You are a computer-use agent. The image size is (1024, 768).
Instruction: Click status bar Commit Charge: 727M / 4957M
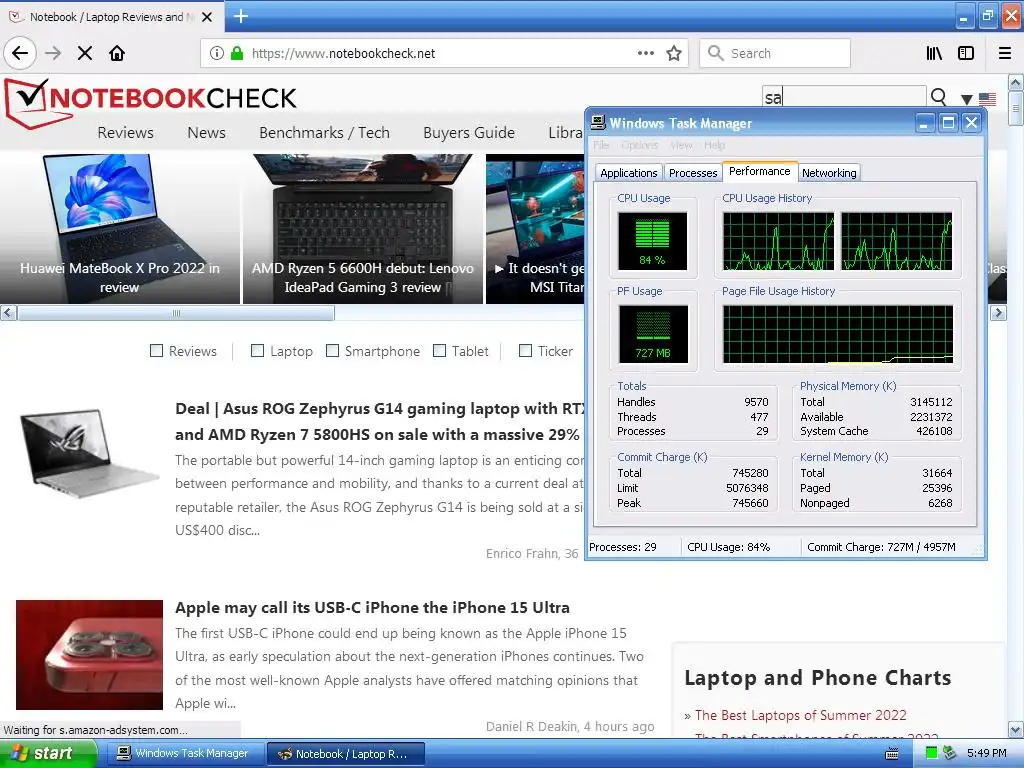pos(881,547)
